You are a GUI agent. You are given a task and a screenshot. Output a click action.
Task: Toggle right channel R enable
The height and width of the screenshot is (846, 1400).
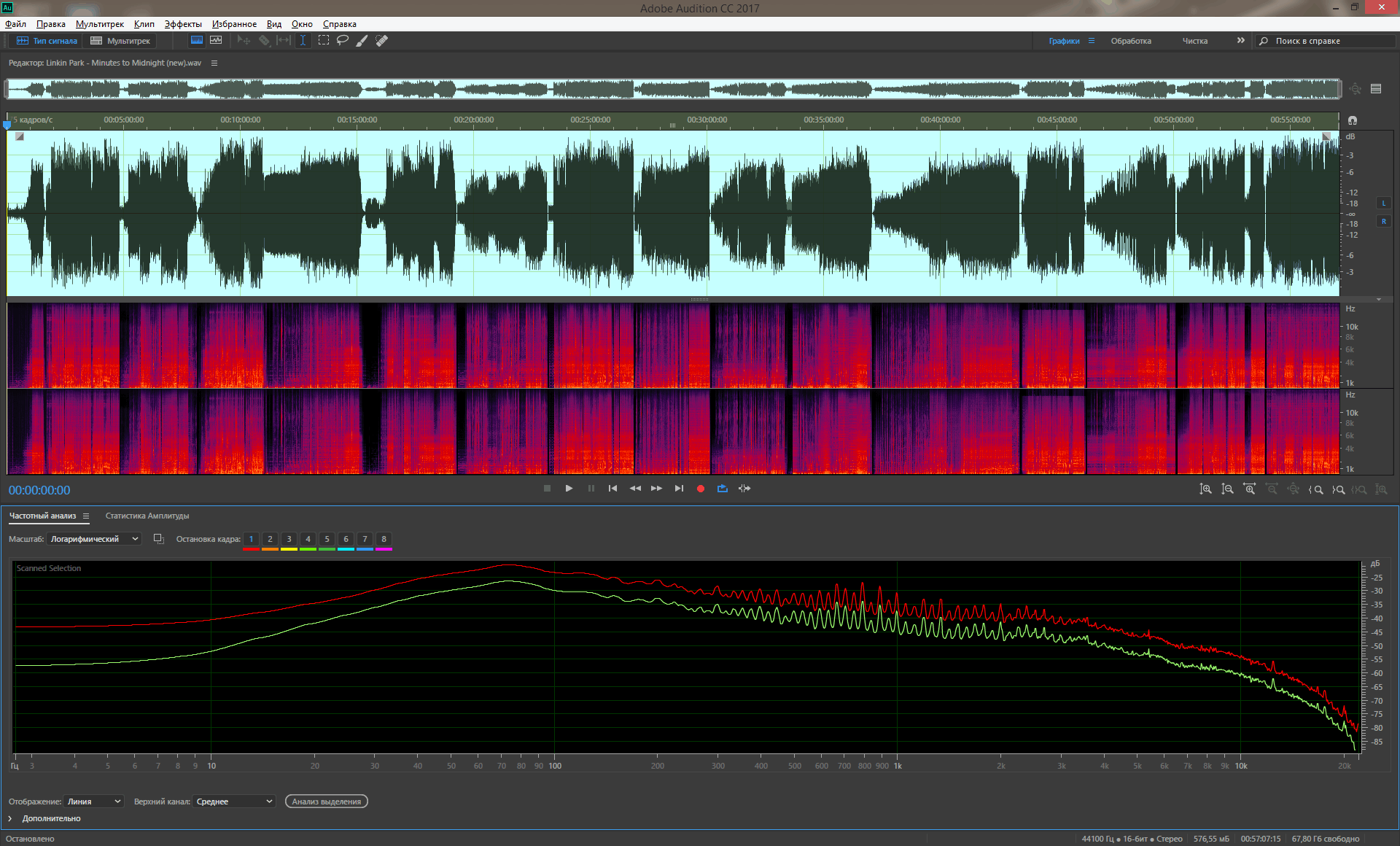click(x=1383, y=221)
